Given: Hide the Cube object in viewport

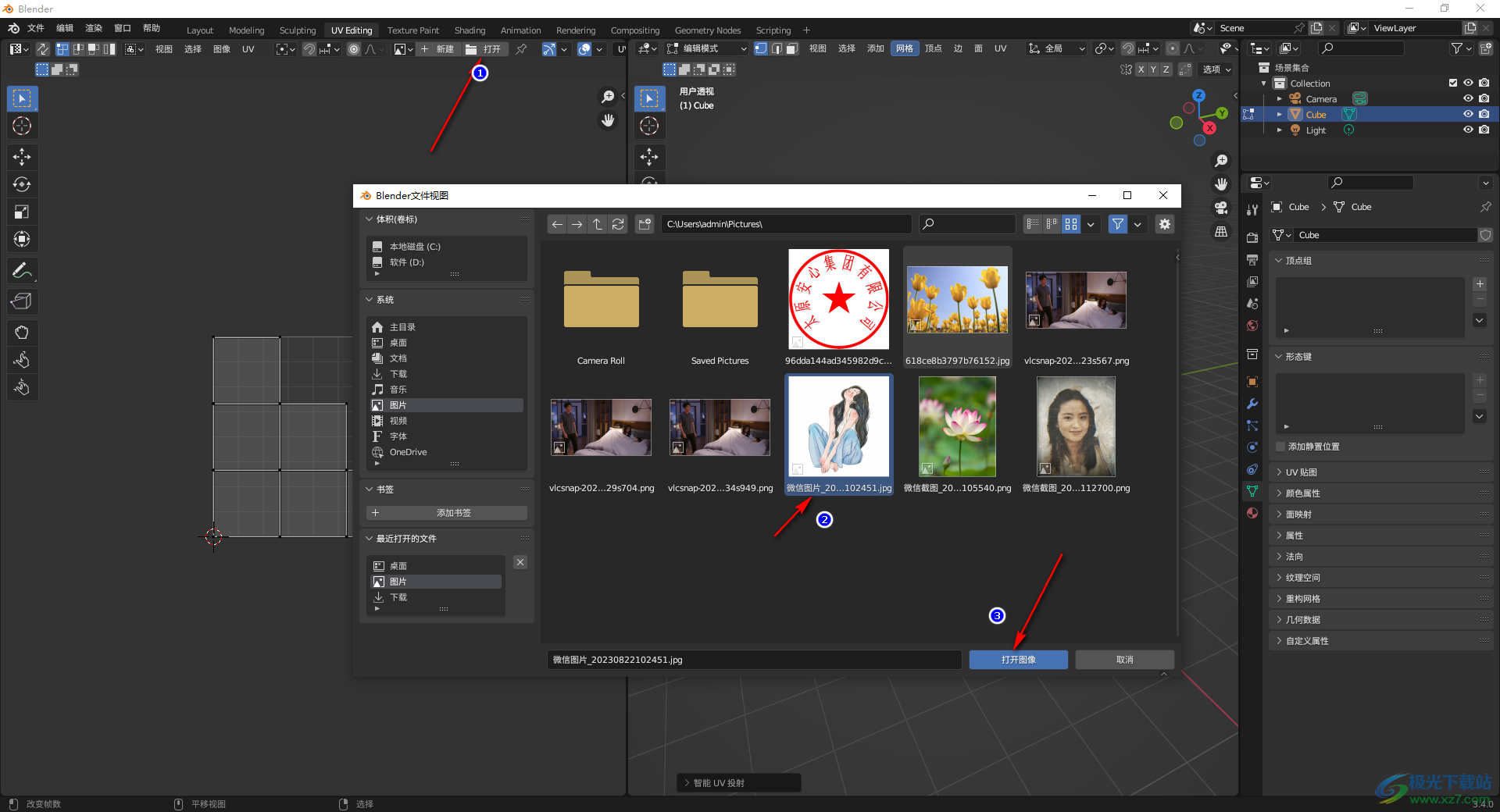Looking at the screenshot, I should coord(1468,115).
